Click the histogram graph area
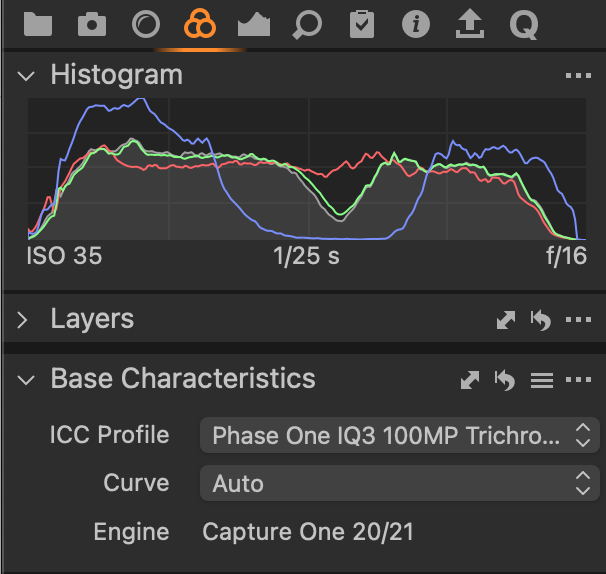This screenshot has height=574, width=606. (307, 169)
